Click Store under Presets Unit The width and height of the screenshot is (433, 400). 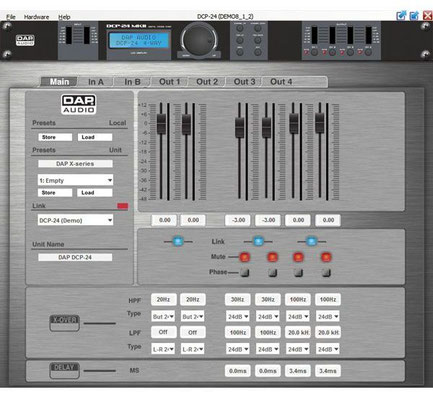click(55, 193)
